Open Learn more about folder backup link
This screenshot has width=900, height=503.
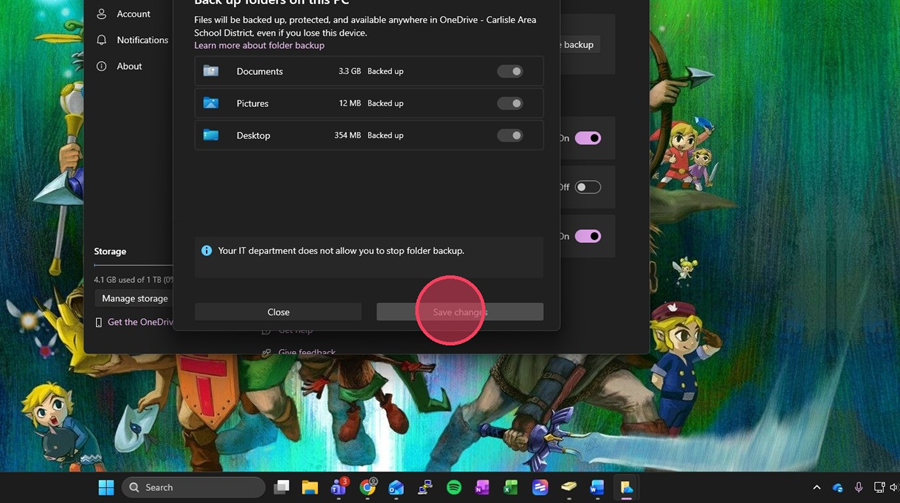(x=259, y=45)
